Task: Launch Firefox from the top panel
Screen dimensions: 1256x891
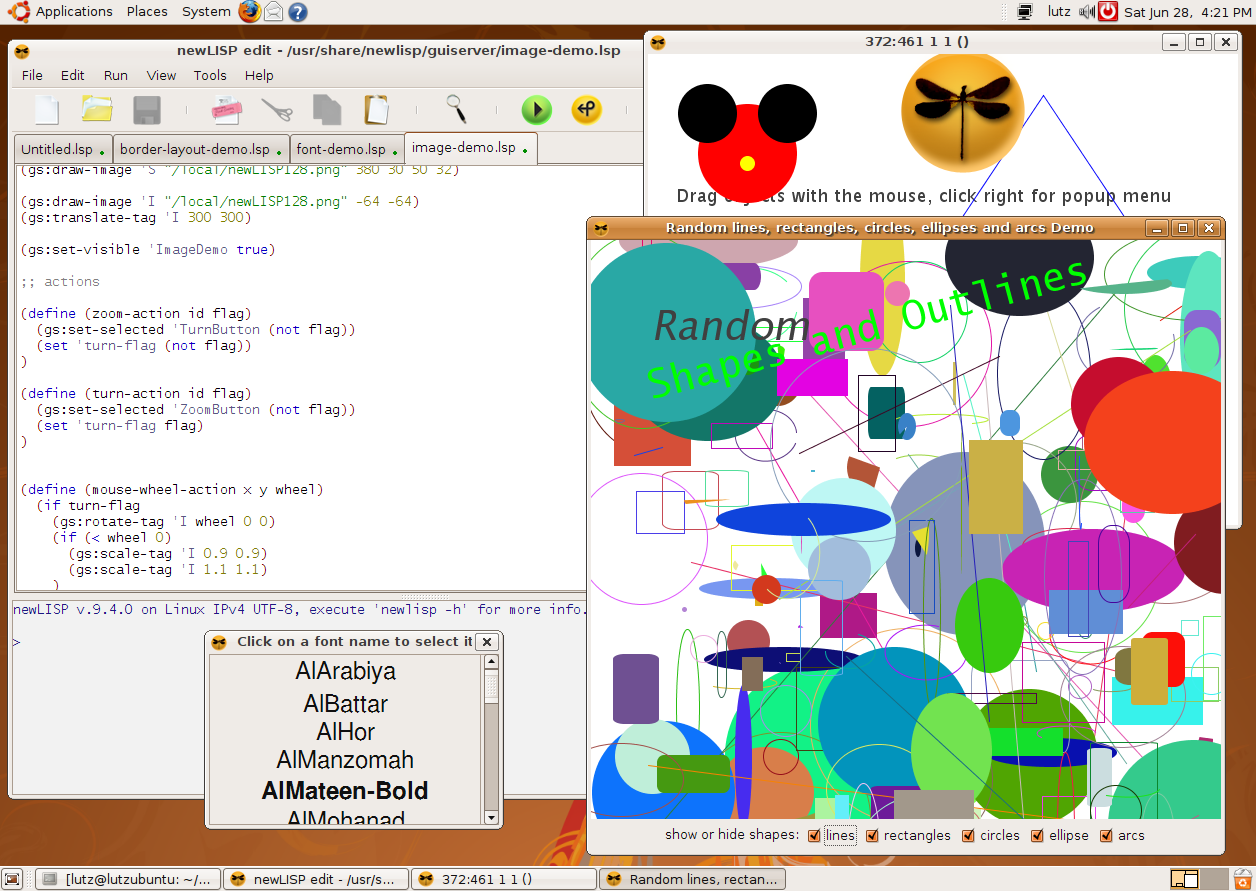Action: 249,11
